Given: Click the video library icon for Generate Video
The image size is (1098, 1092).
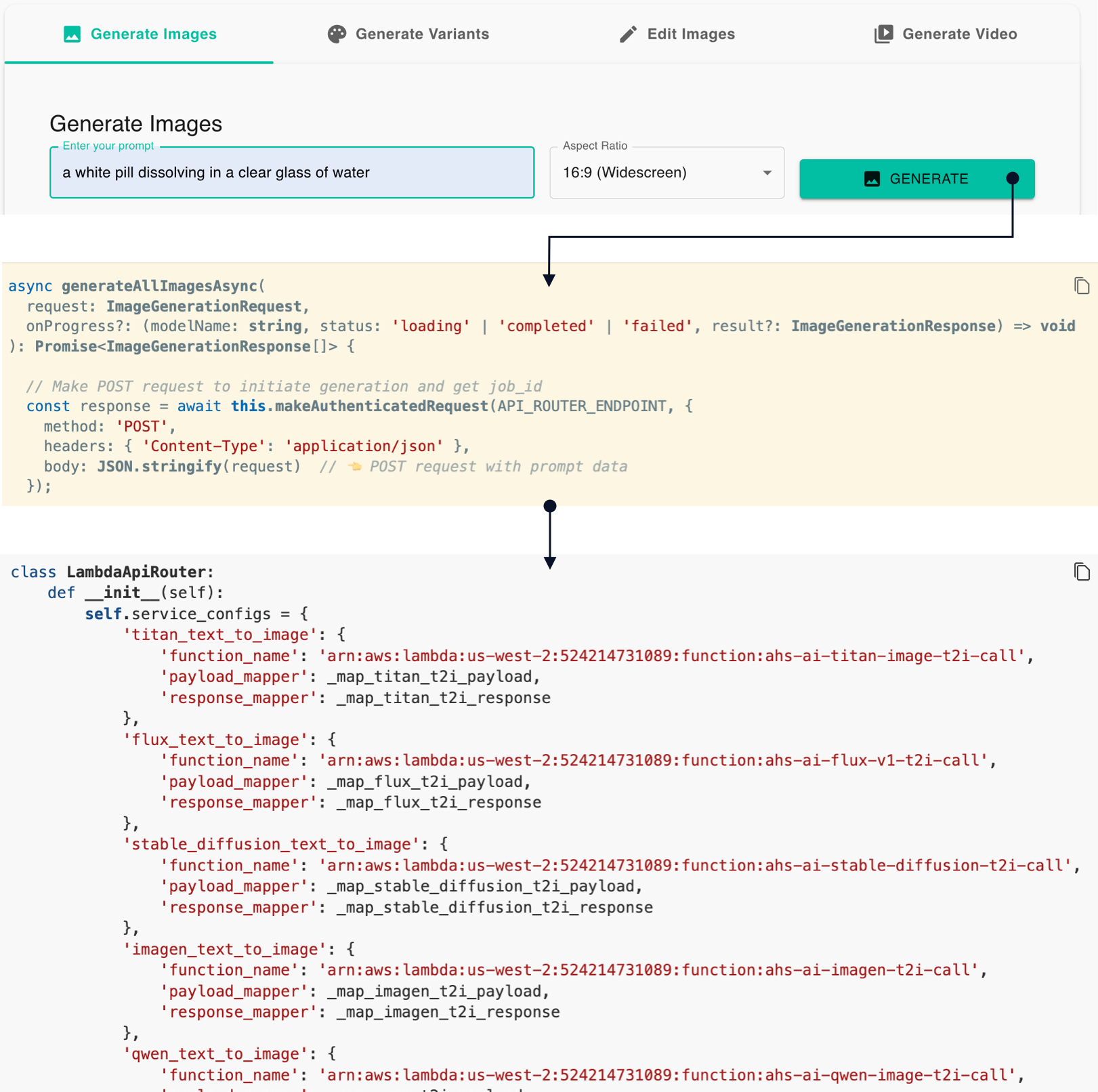Looking at the screenshot, I should pyautogui.click(x=883, y=34).
